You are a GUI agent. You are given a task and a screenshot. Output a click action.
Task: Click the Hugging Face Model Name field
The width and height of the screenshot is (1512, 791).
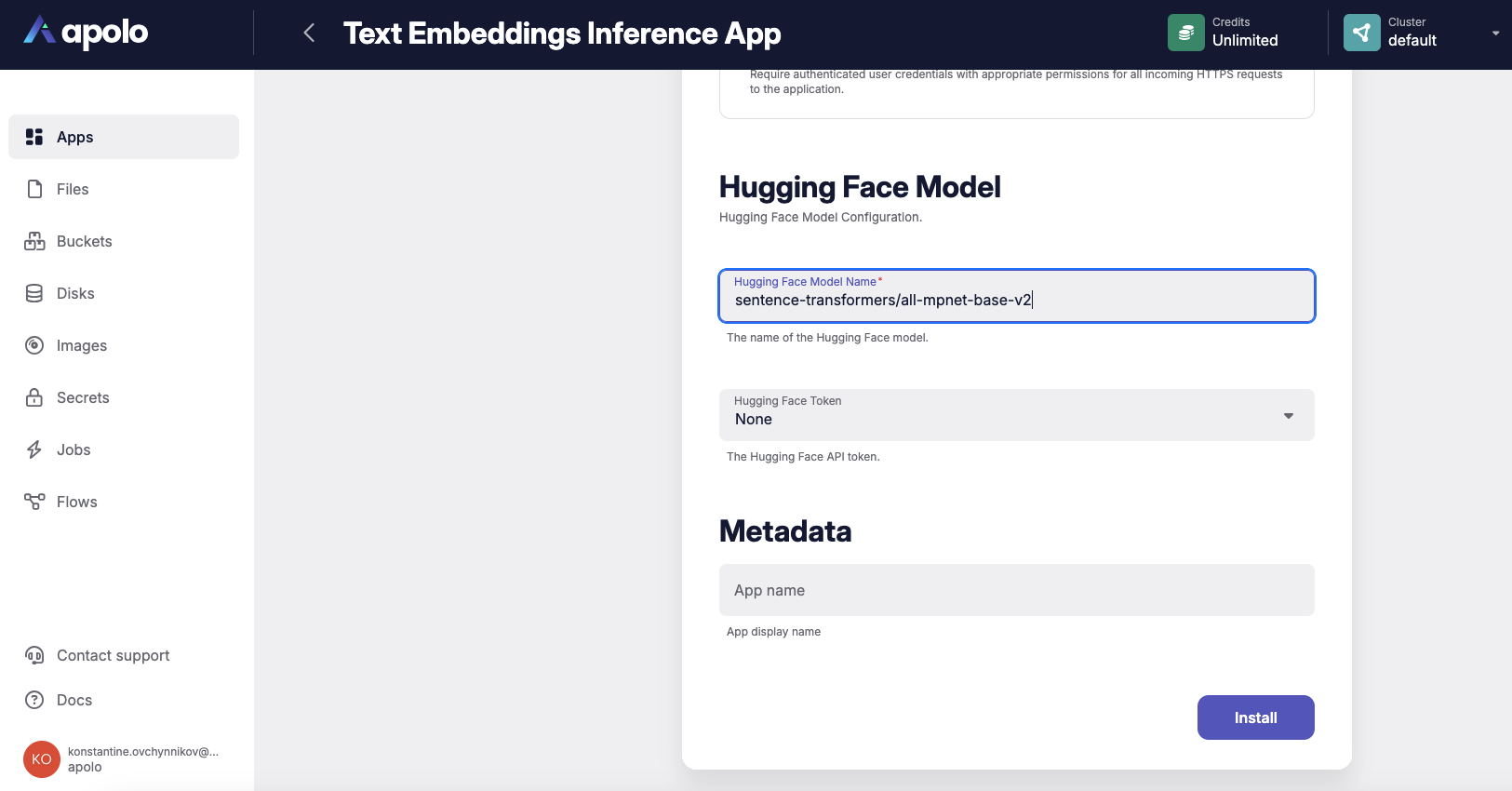pos(1016,300)
